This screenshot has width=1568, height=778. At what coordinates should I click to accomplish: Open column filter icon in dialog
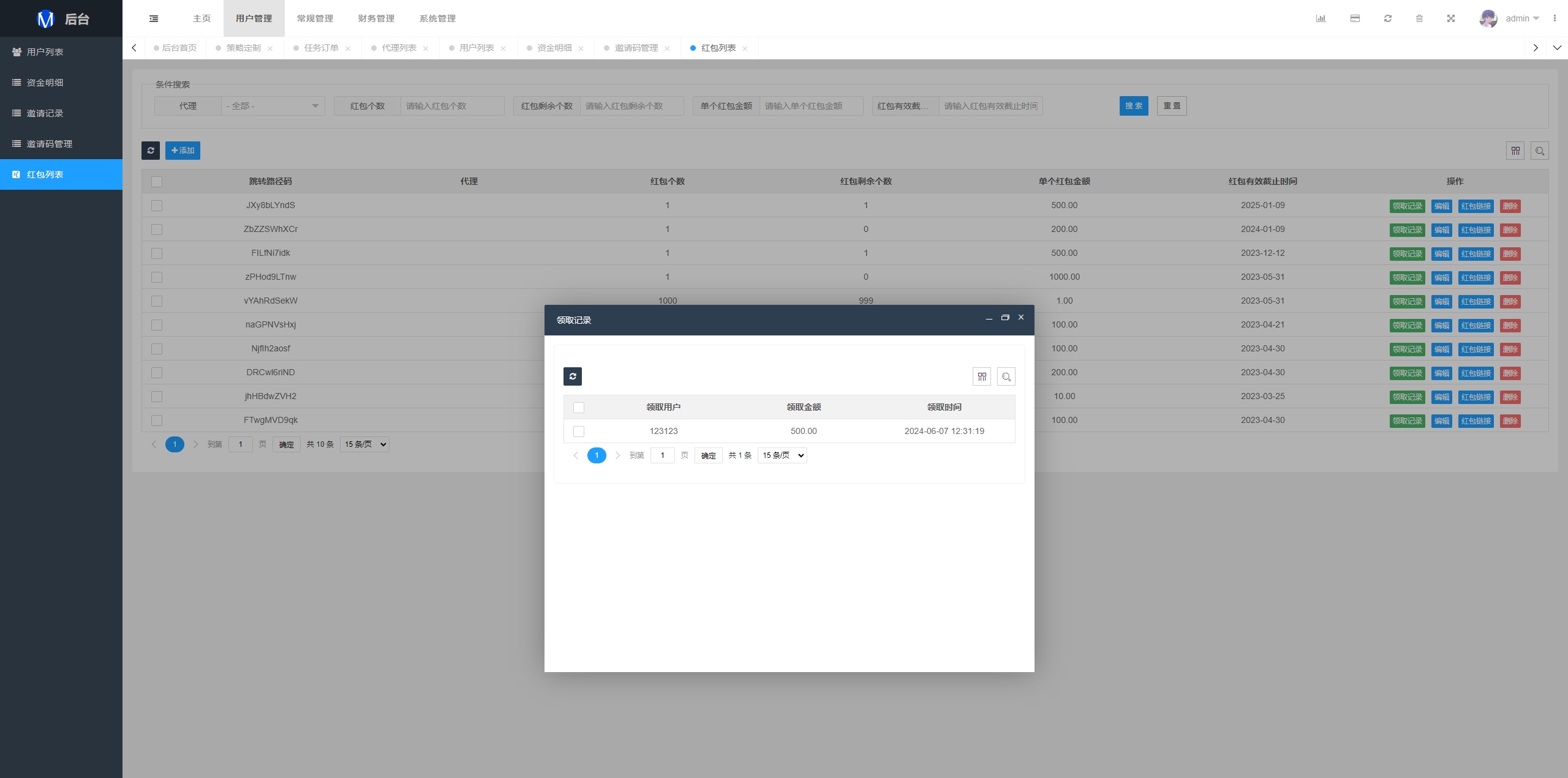point(982,376)
